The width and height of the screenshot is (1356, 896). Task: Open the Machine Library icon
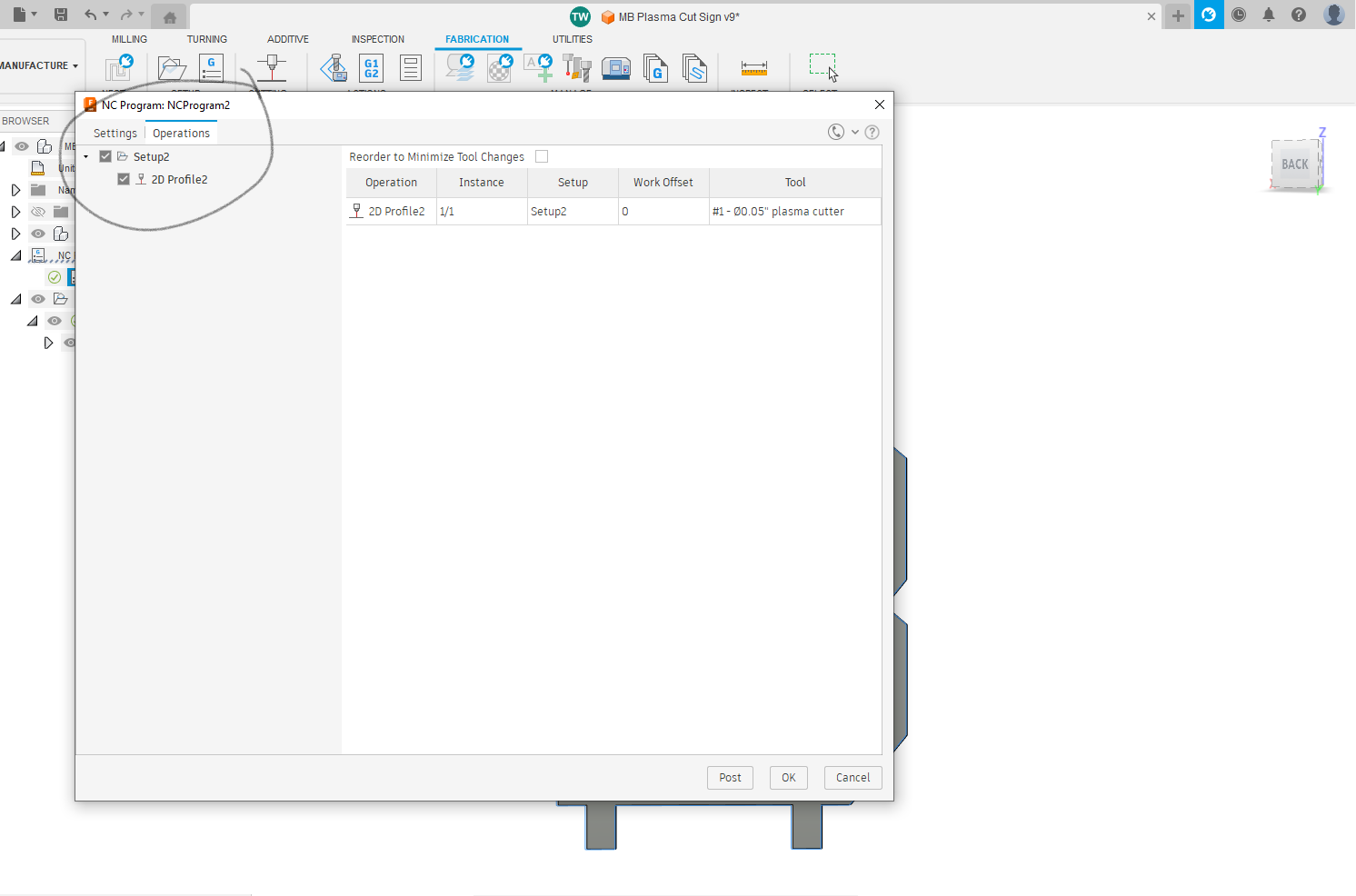[616, 68]
